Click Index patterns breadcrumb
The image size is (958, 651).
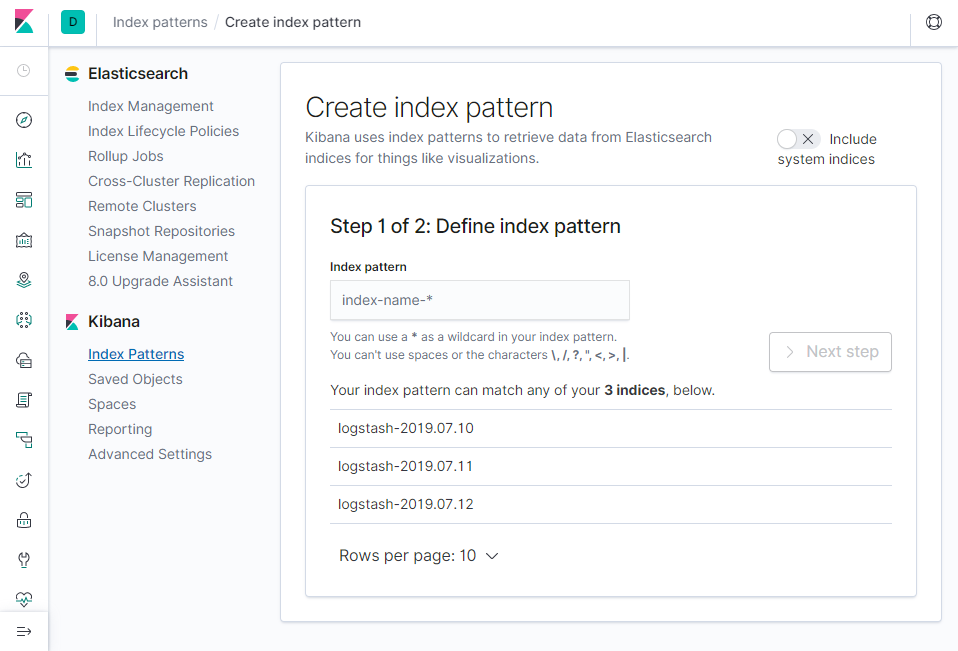[160, 22]
